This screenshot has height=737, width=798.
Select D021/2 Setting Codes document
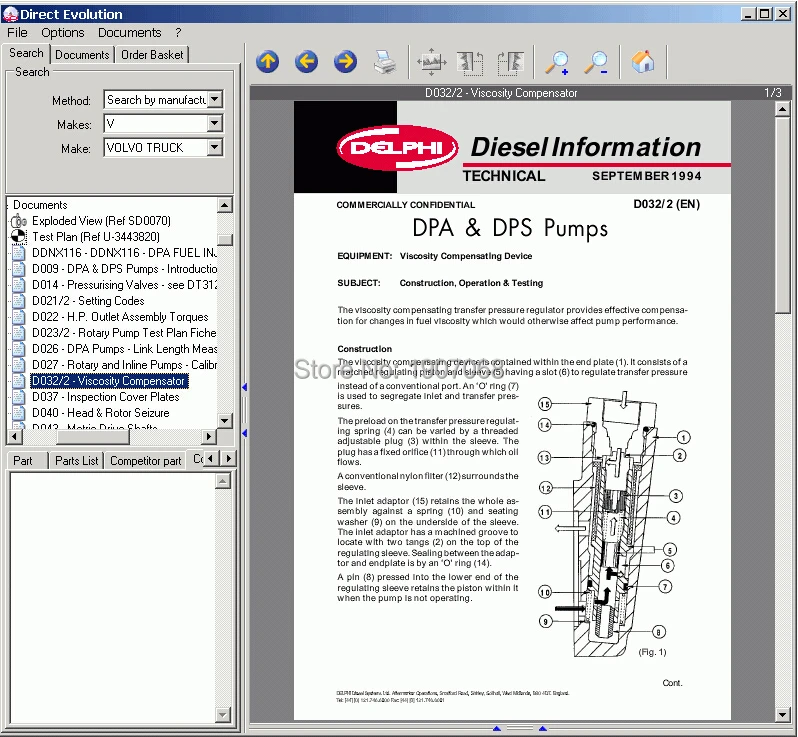[88, 301]
